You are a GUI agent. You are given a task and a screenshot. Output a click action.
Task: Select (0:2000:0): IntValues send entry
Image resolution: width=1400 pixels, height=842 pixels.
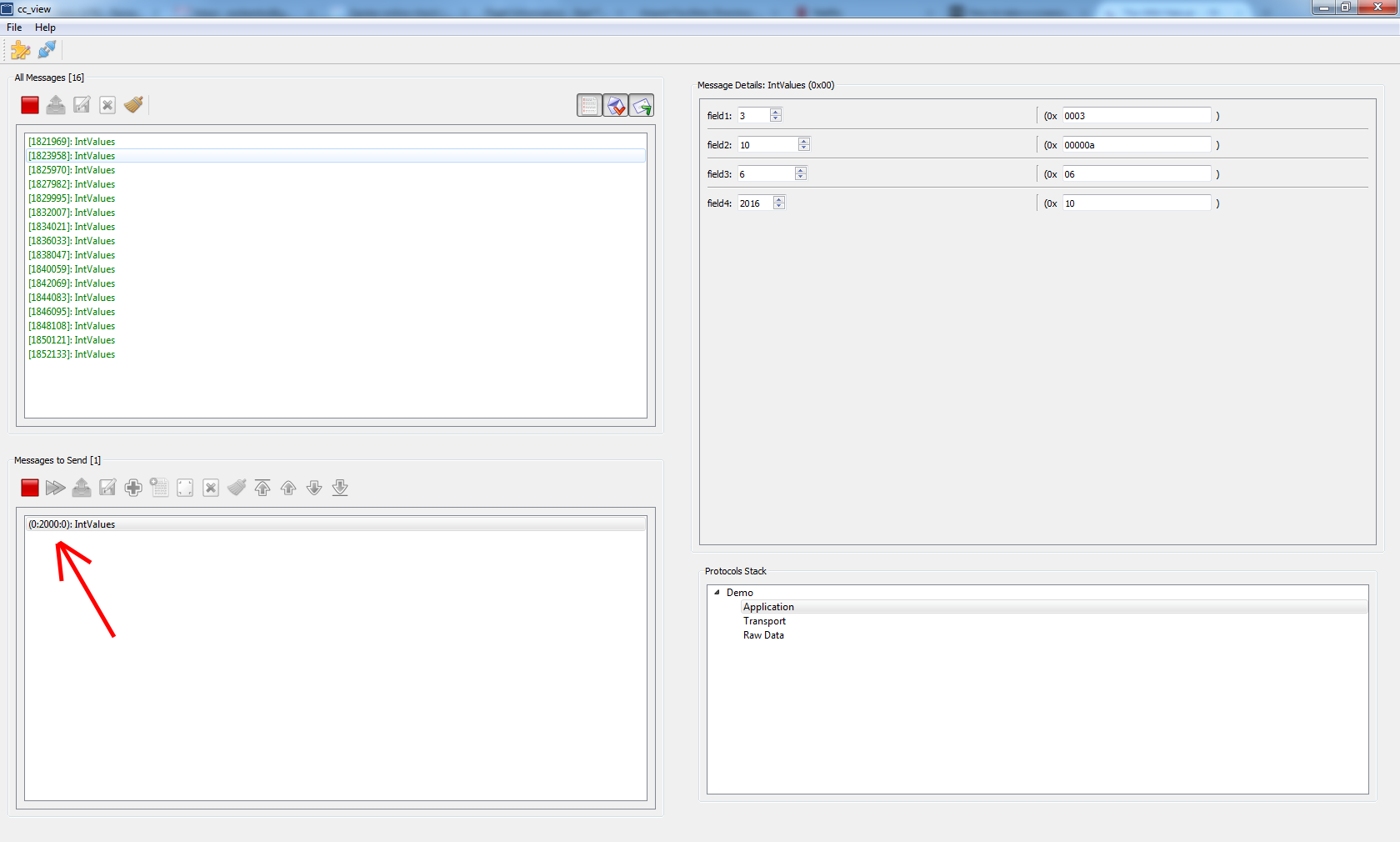335,524
